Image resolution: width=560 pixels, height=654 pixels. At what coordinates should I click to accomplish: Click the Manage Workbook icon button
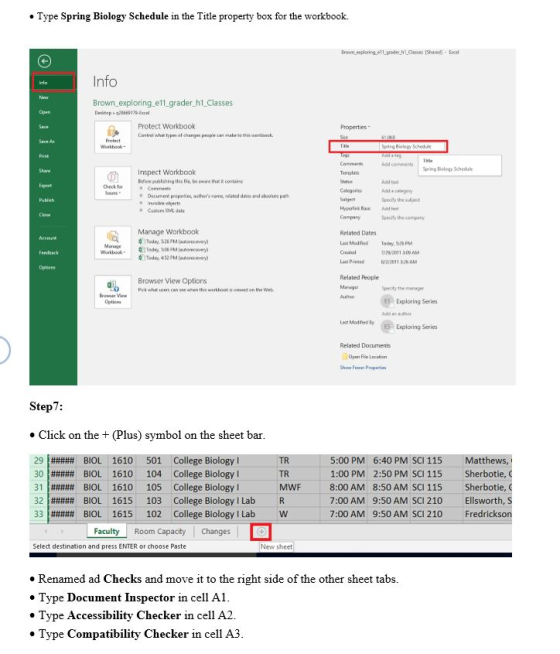tap(113, 243)
